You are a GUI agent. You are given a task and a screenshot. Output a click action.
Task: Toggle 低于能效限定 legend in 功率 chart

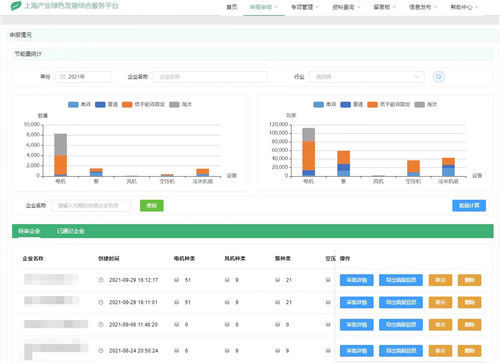pos(389,104)
